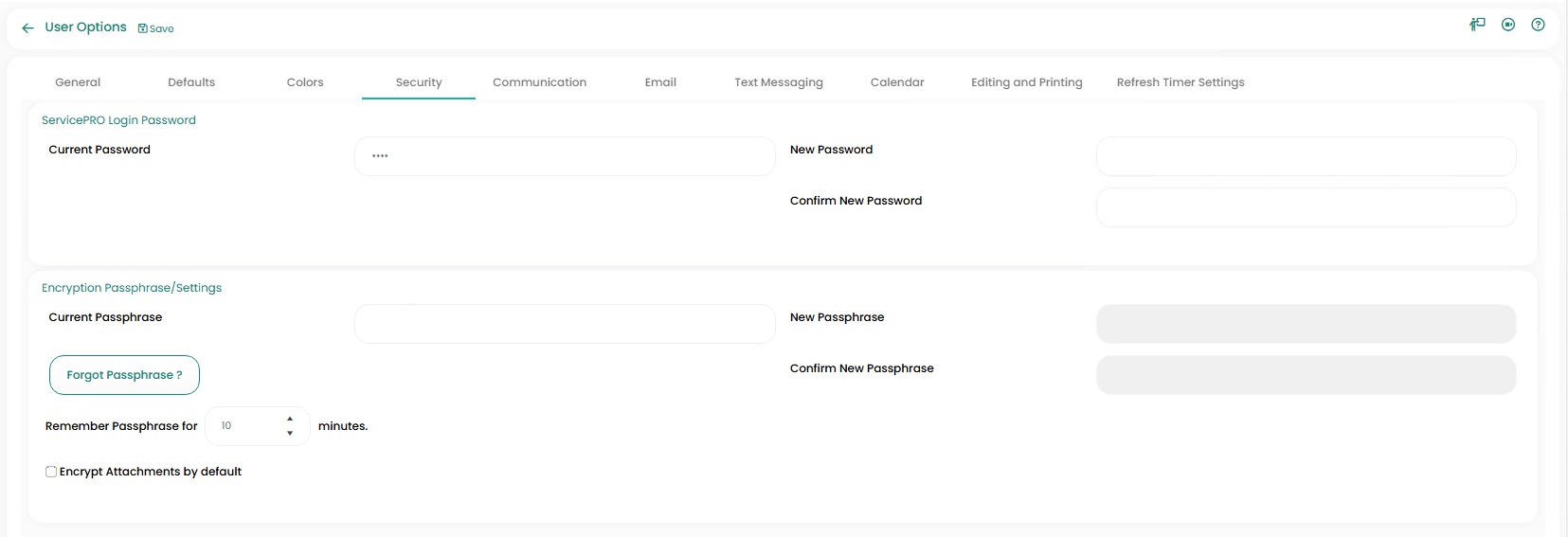Screen dimensions: 1568x537
Task: Toggle Encrypt Attachments by default checkbox
Action: [x=51, y=472]
